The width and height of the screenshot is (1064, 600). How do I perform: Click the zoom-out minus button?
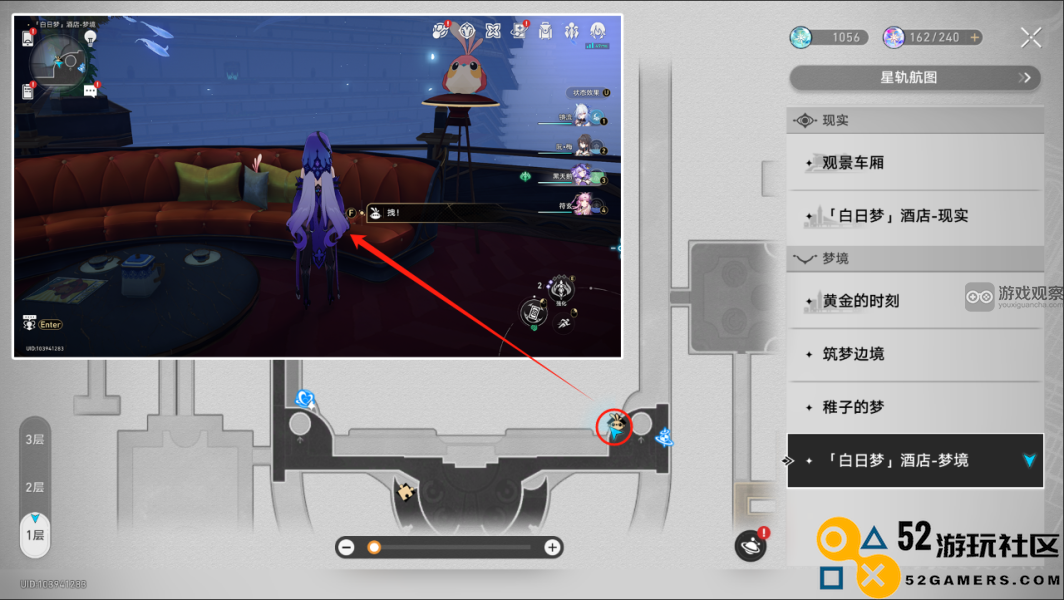pyautogui.click(x=346, y=547)
